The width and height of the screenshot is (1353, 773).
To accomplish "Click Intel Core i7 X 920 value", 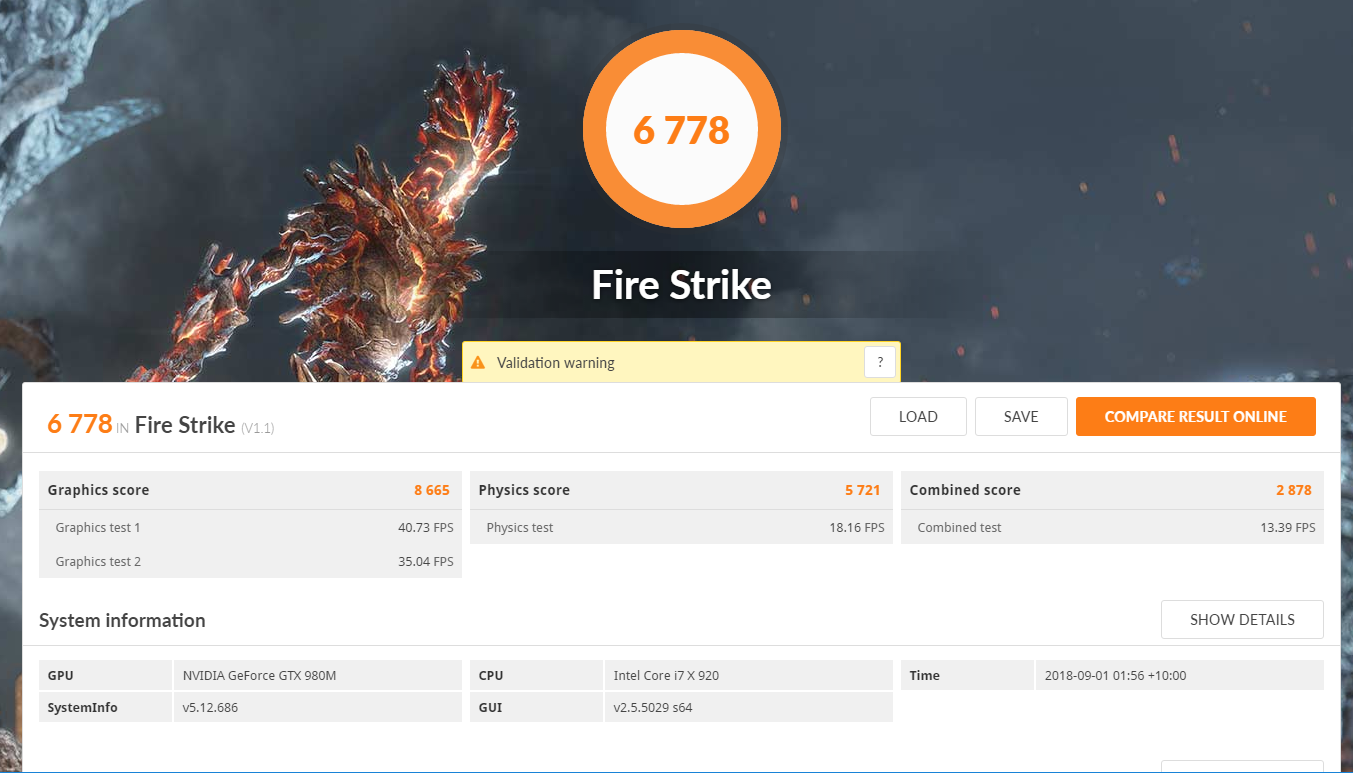I will tap(666, 676).
